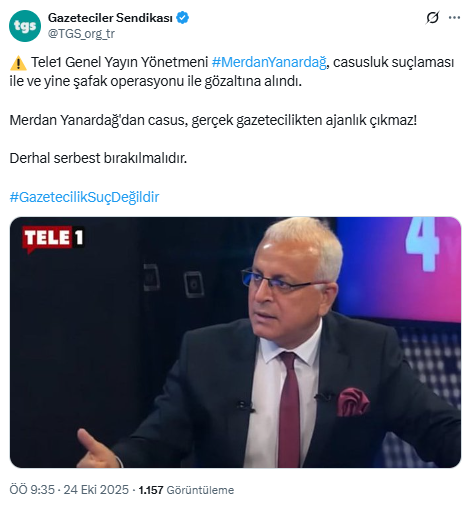Click the man's red pocket square
The height and width of the screenshot is (505, 474).
[353, 401]
